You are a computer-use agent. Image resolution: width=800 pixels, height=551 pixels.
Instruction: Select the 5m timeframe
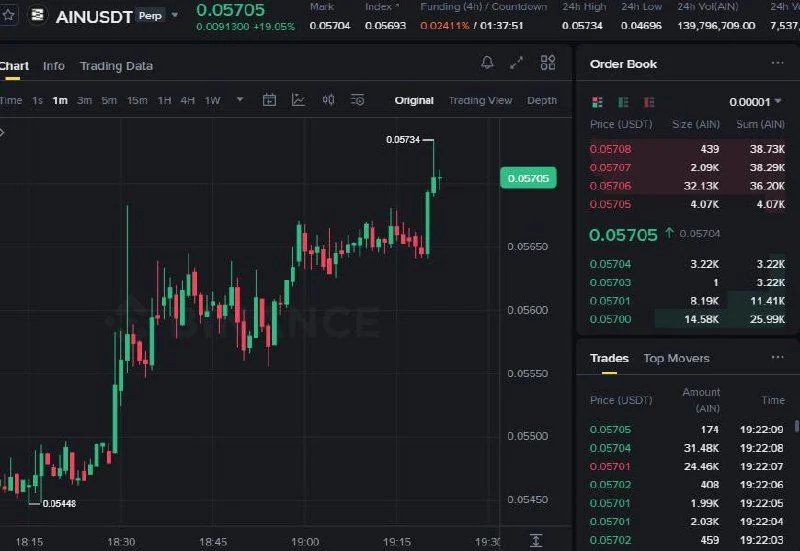click(109, 101)
